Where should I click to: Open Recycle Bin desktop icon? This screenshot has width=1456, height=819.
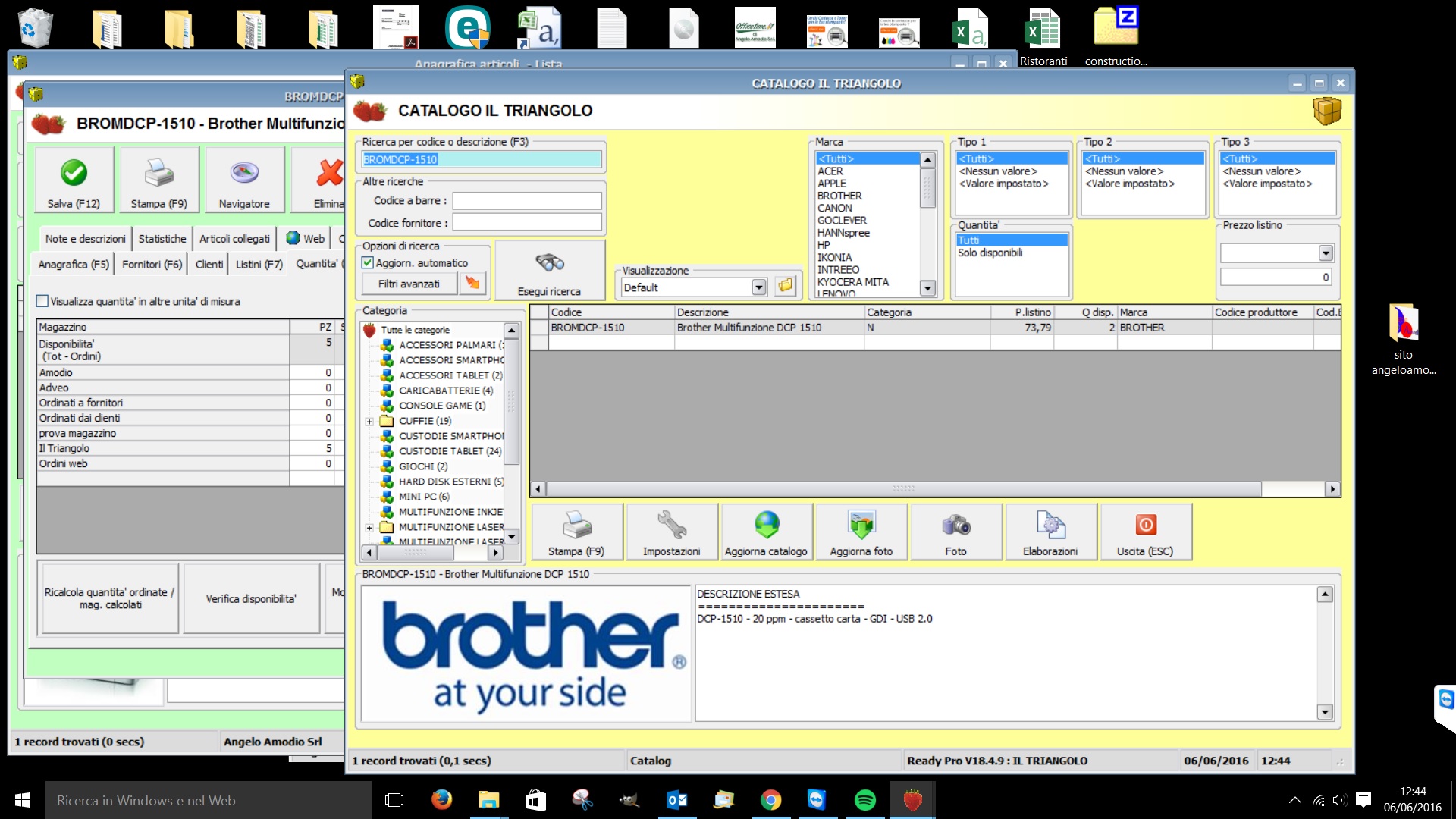[x=34, y=29]
